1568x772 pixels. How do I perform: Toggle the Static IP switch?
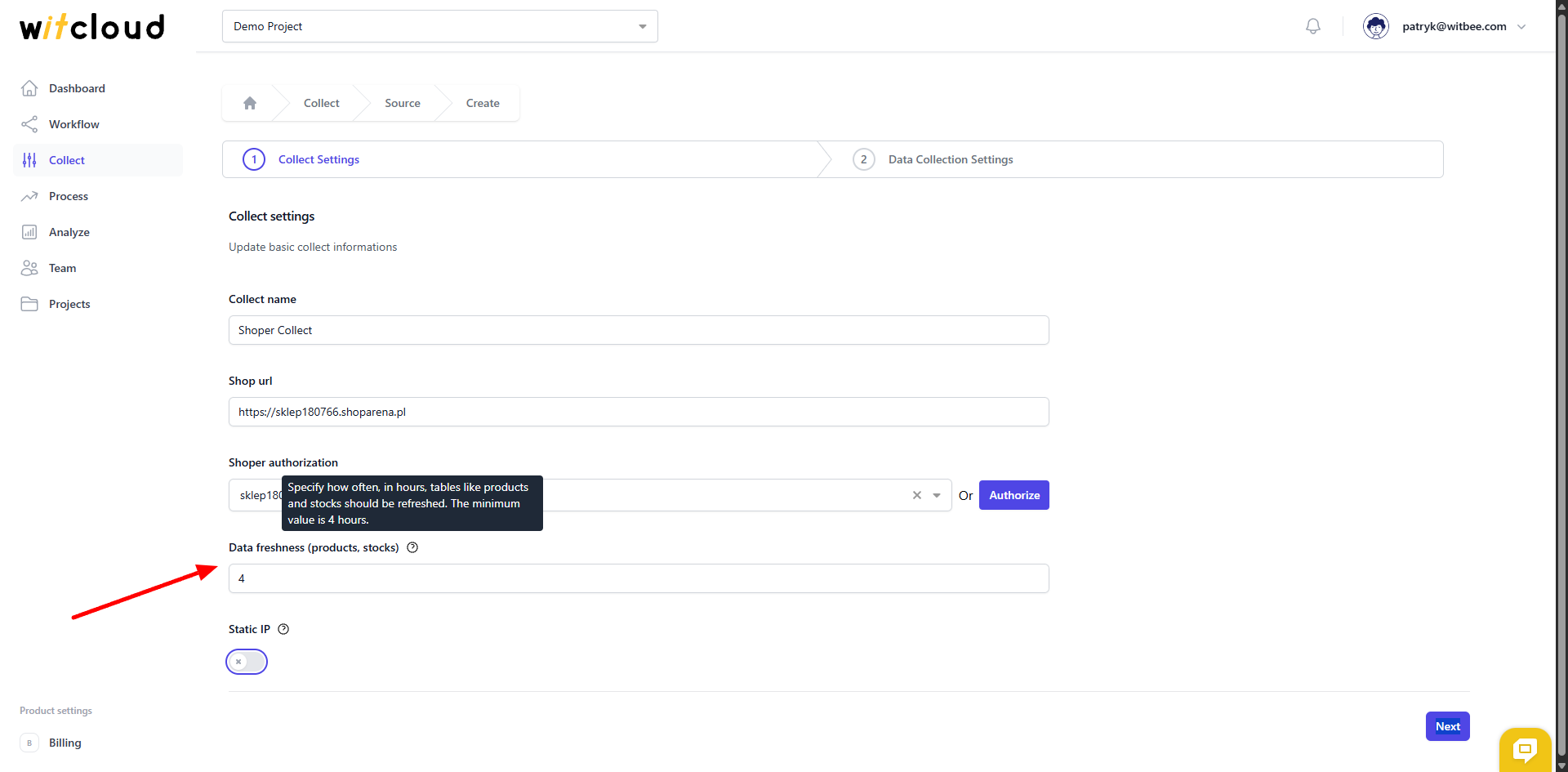pos(247,662)
